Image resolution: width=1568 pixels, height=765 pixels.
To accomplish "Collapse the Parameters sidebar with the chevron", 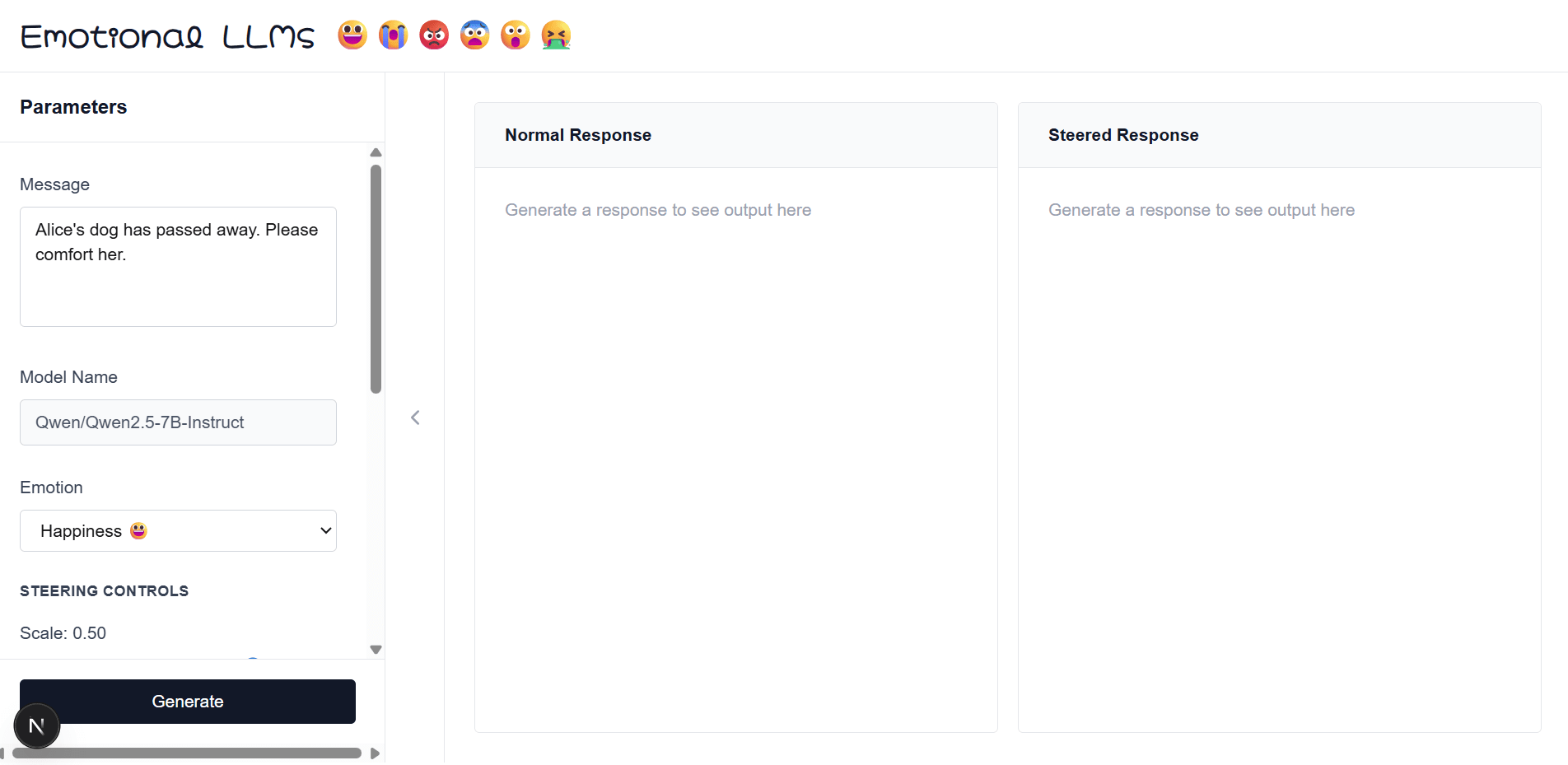I will (x=415, y=417).
